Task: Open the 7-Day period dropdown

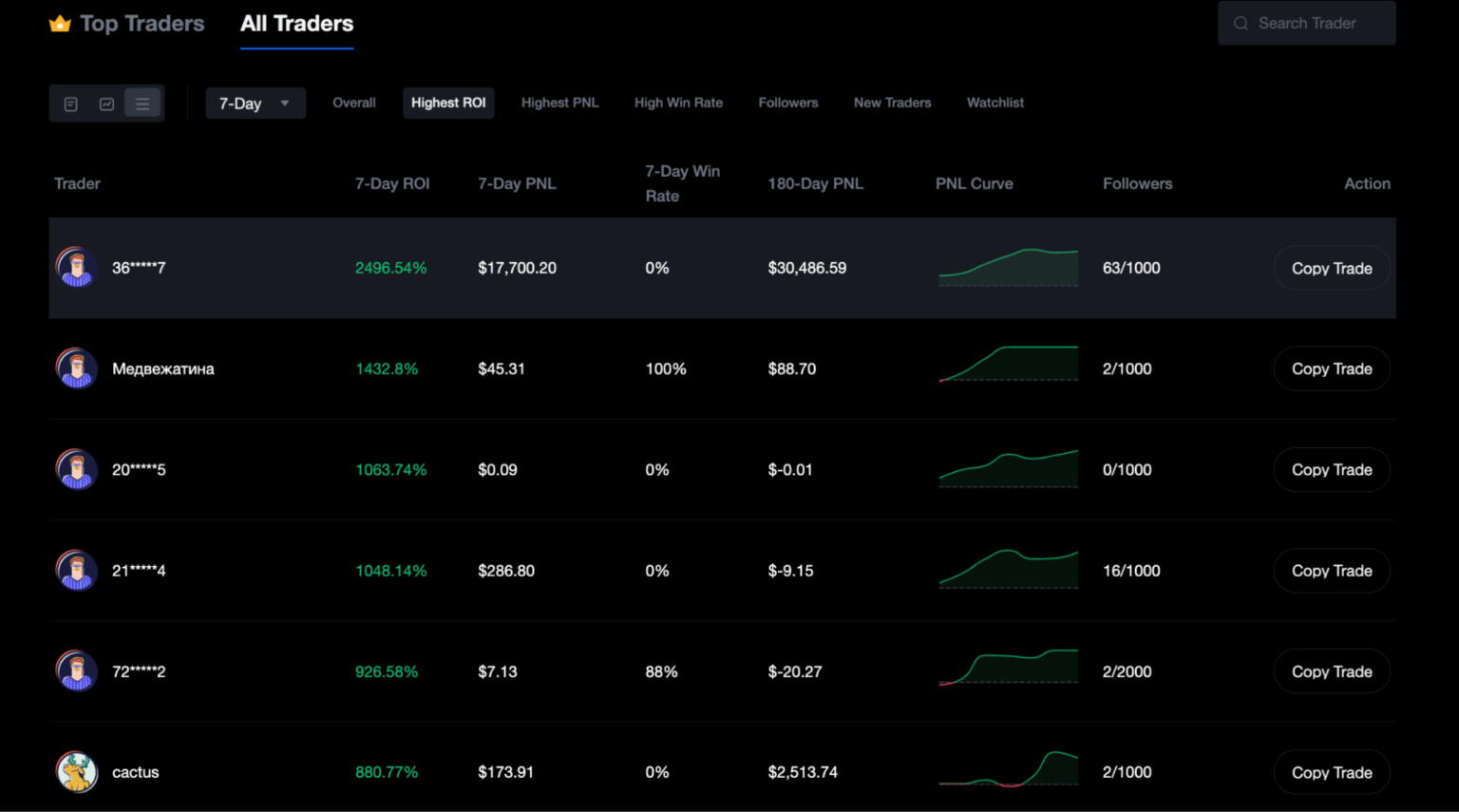Action: 255,103
